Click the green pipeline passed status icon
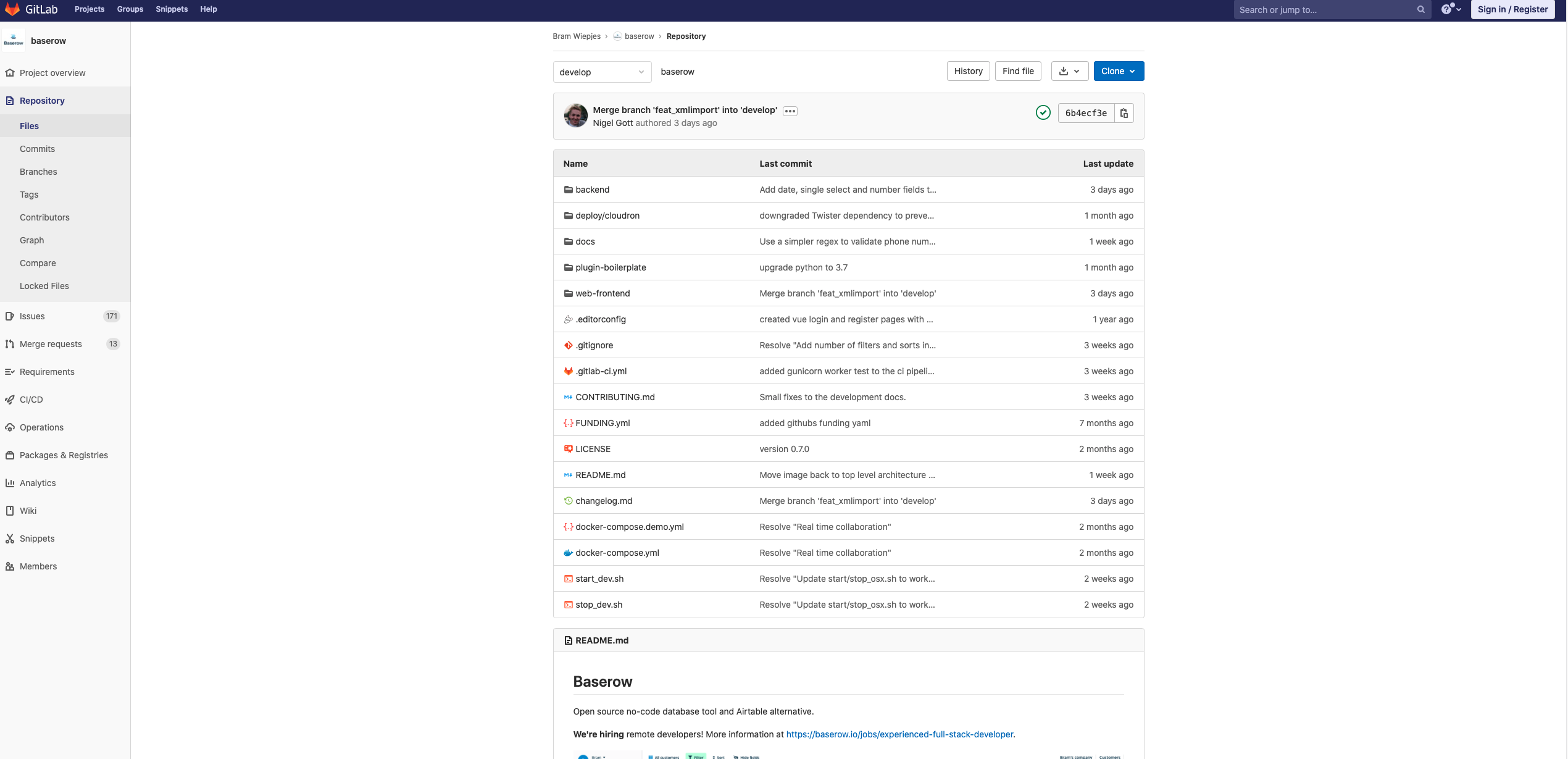1568x759 pixels. [x=1043, y=112]
